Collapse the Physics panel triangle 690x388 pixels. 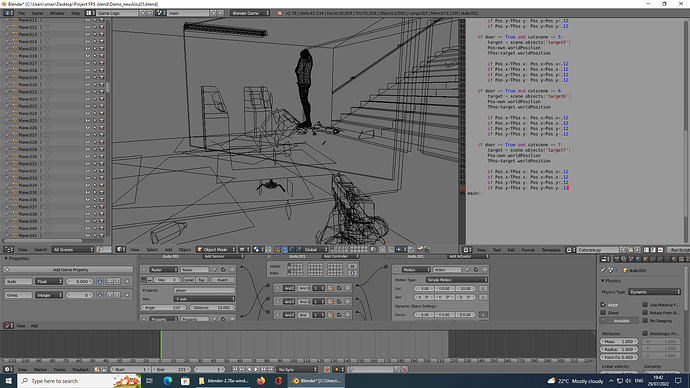pyautogui.click(x=603, y=281)
